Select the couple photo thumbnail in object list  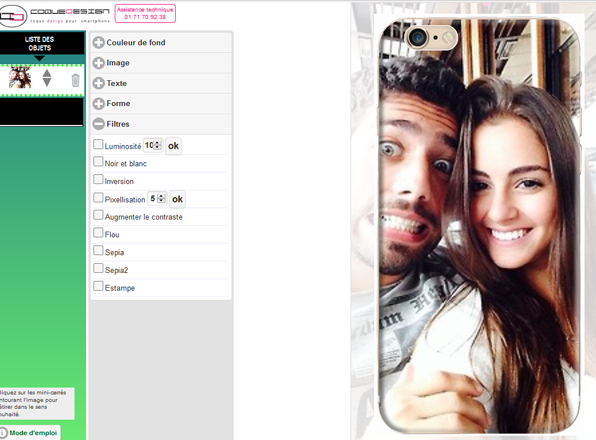pyautogui.click(x=20, y=77)
